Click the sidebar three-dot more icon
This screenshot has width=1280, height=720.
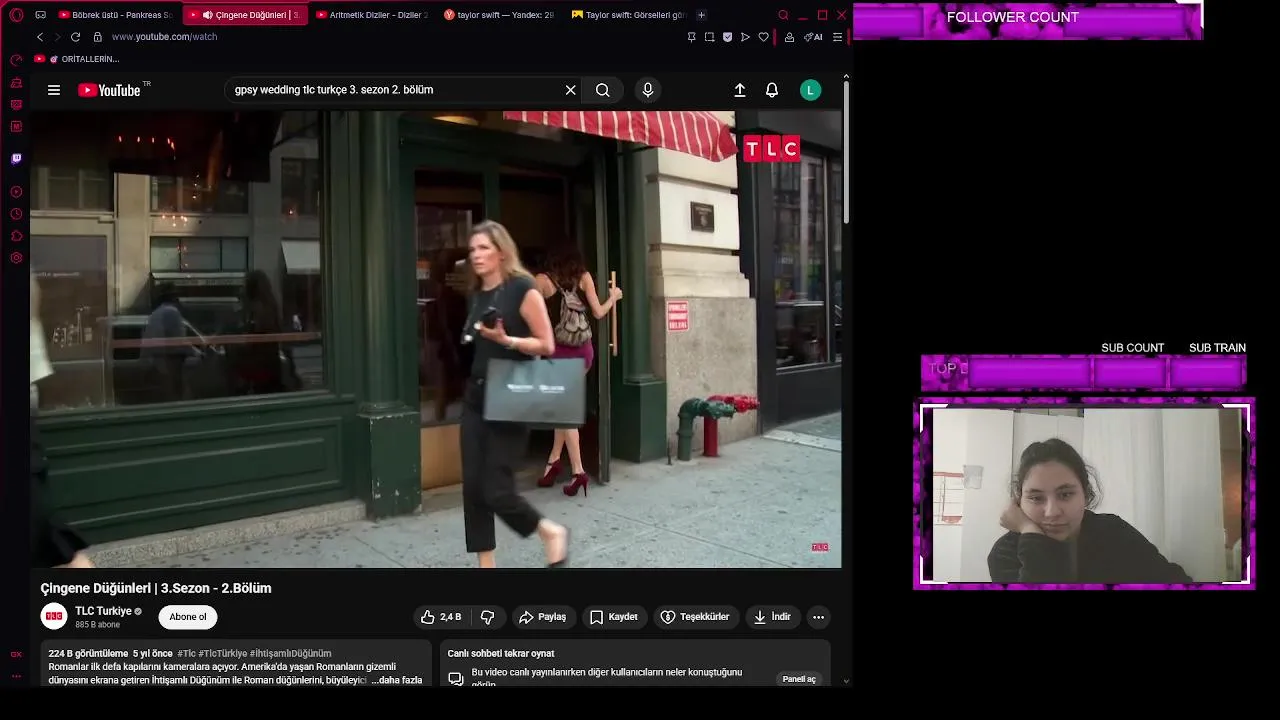point(16,677)
